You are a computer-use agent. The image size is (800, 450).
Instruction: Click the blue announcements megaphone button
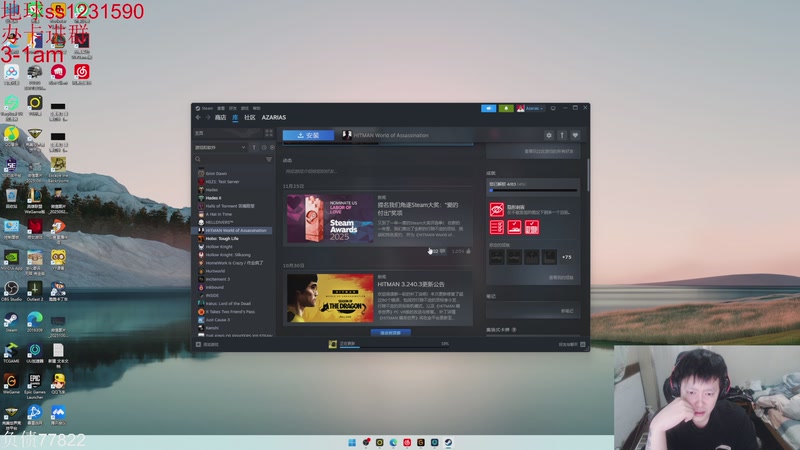click(488, 108)
